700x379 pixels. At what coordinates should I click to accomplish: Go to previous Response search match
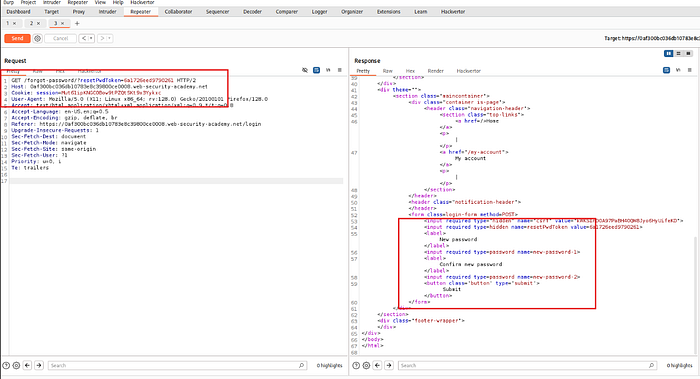tap(377, 365)
